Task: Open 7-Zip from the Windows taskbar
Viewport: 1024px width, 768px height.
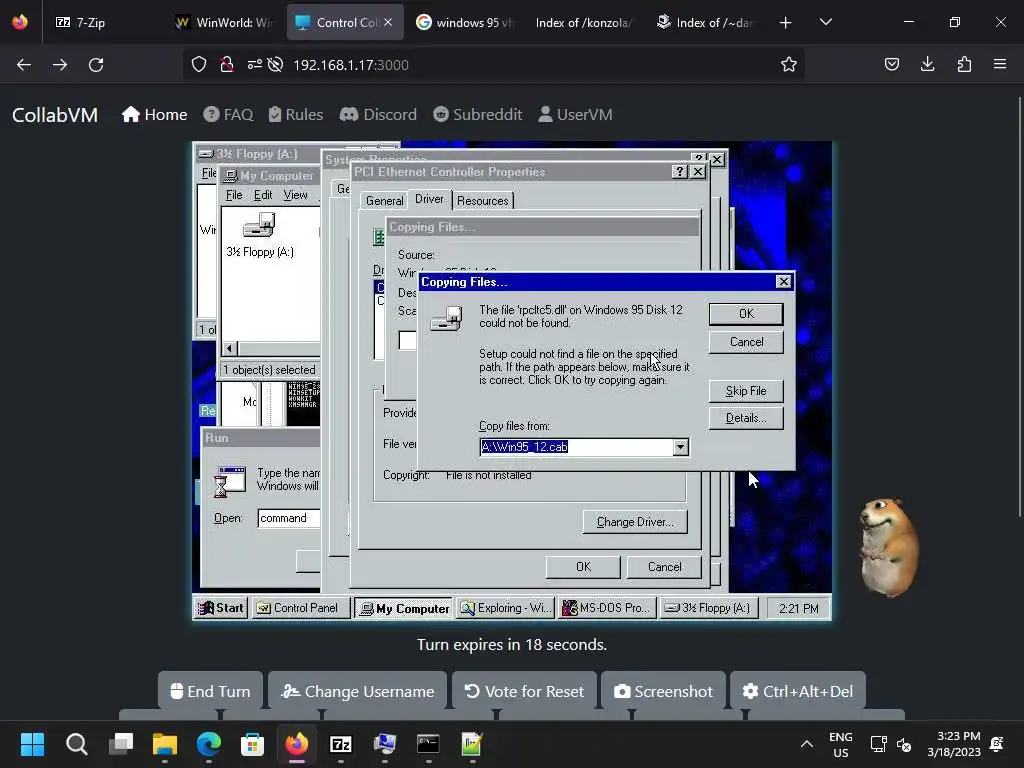Action: tap(341, 744)
